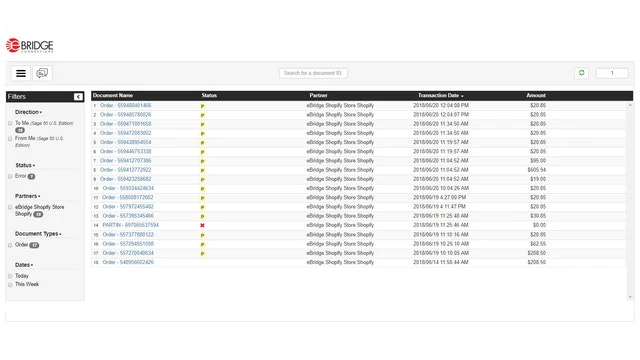Collapse the Dates filter group
Viewport: 640px width, 360px height.
[24, 265]
